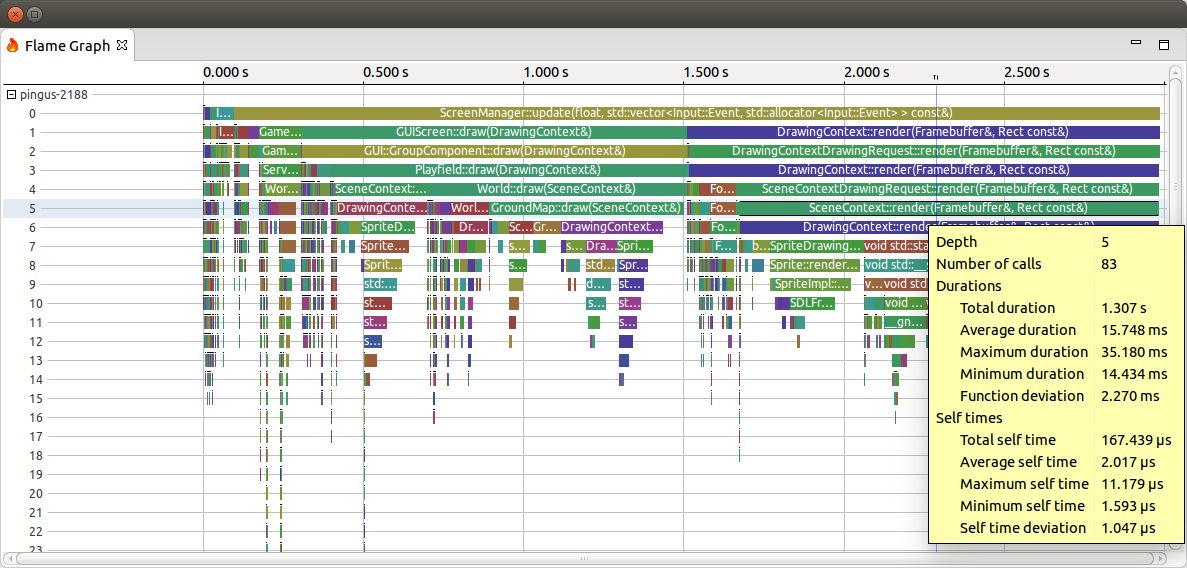Click the GroundMap::draw(SceneContext&) bar

[585, 208]
